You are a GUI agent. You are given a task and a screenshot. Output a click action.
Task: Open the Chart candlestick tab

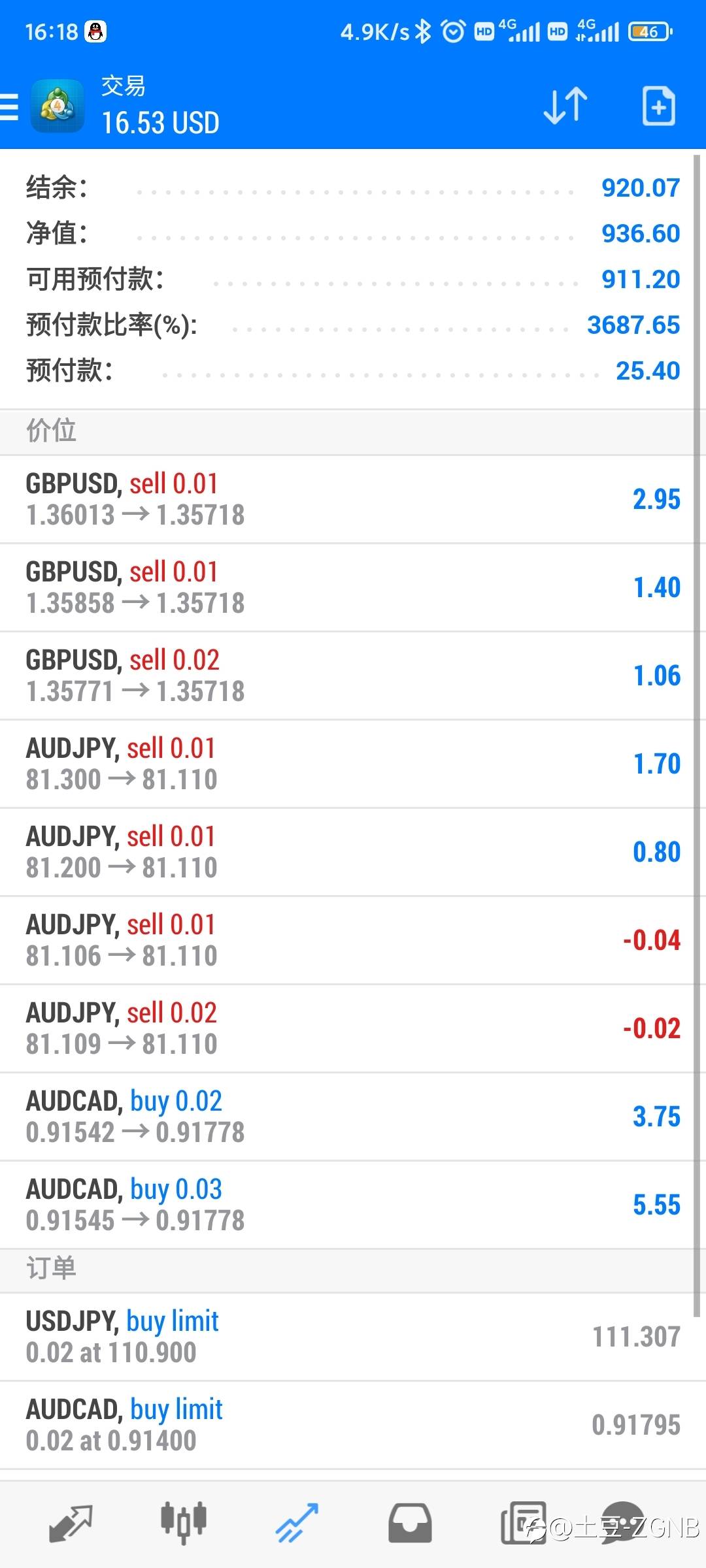click(x=184, y=1523)
